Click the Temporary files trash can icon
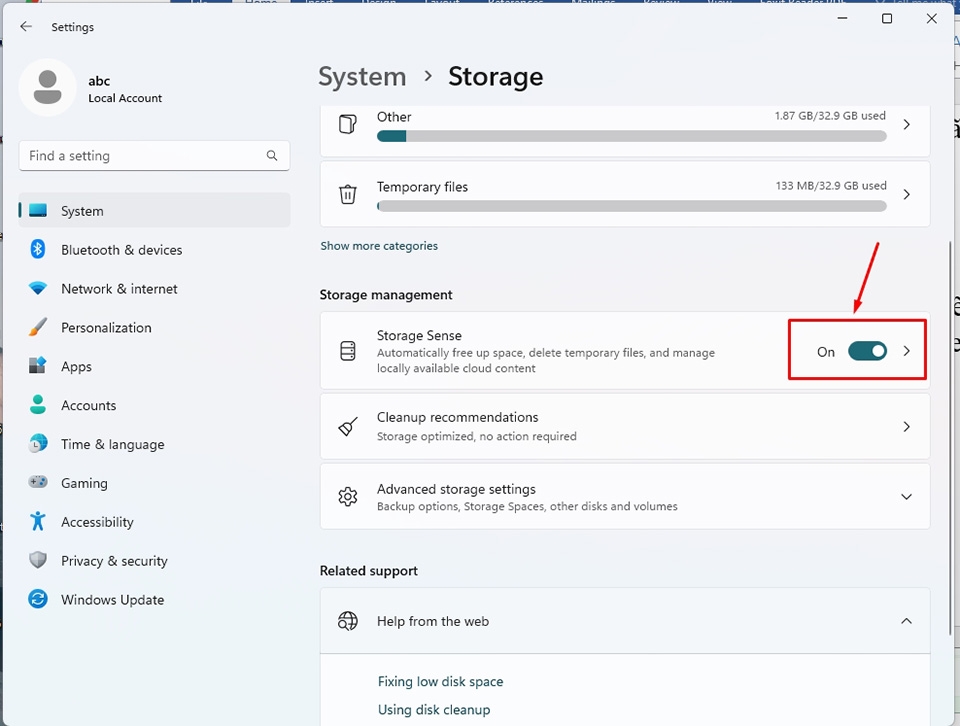The width and height of the screenshot is (960, 726). tap(348, 194)
